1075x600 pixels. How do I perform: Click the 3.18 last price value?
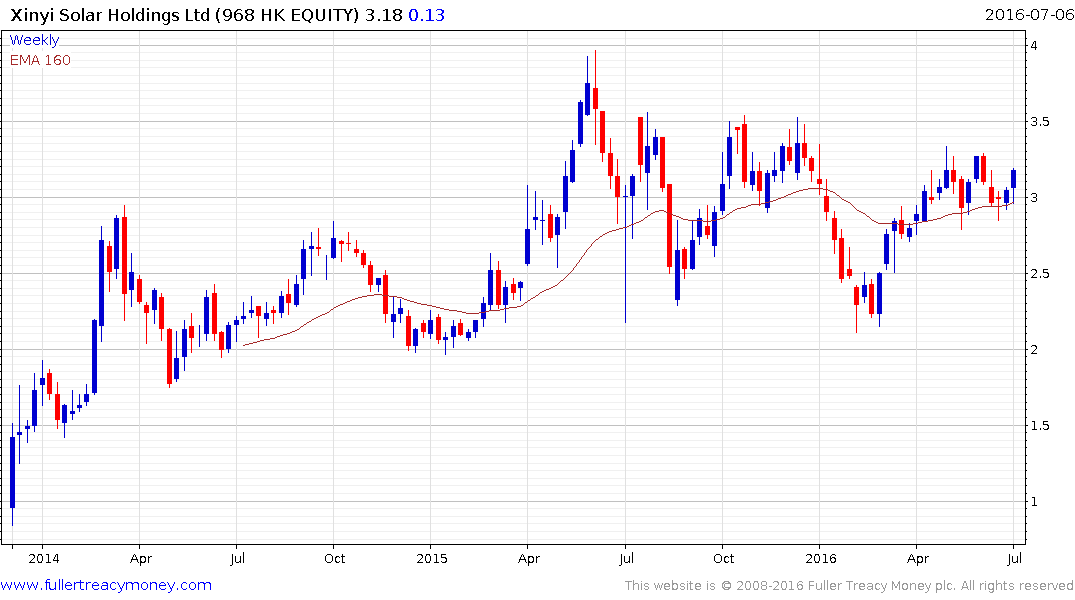[383, 14]
